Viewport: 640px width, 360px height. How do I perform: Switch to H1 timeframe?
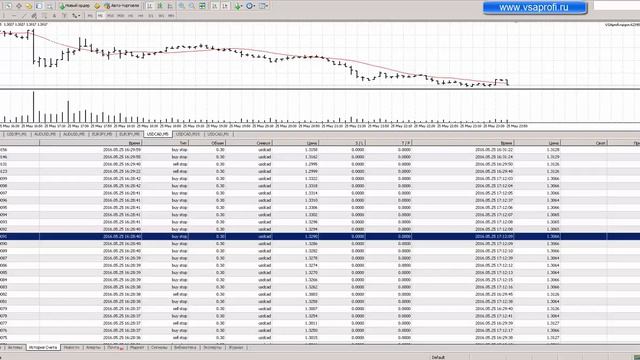[131, 16]
